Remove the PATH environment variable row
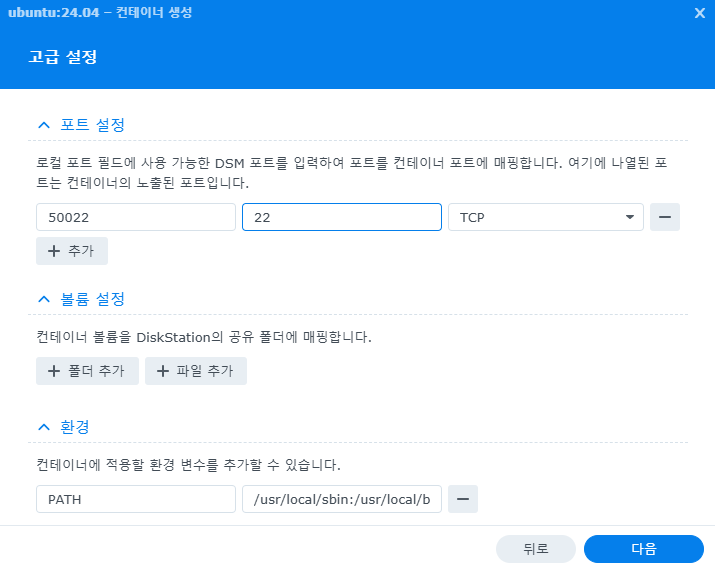 click(463, 499)
